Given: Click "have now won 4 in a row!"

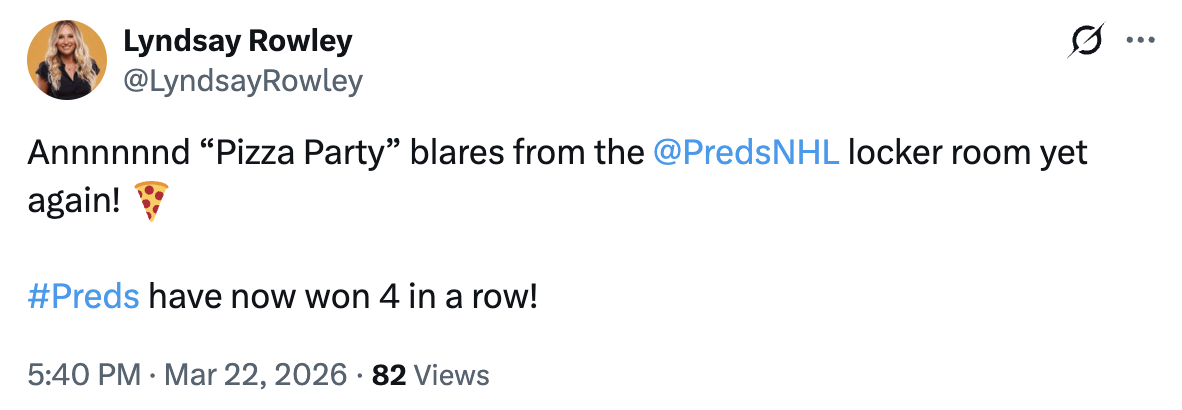Looking at the screenshot, I should tap(343, 297).
